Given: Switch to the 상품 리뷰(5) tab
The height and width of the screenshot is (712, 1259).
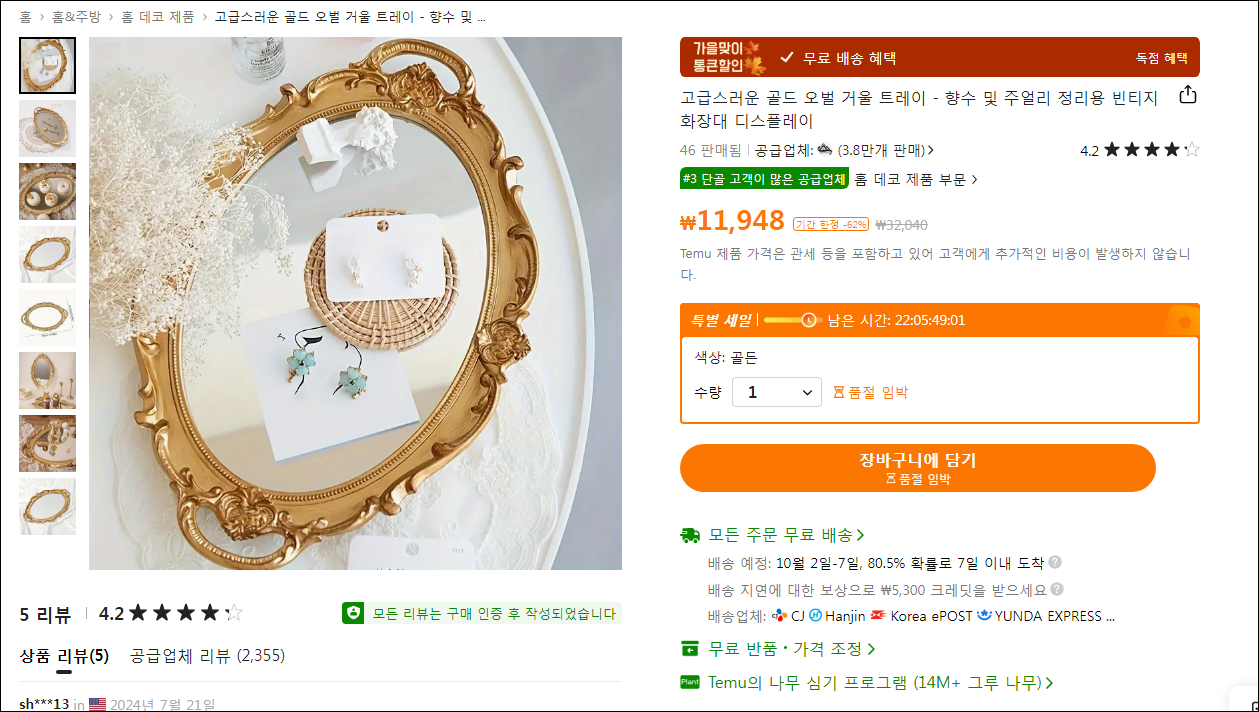Looking at the screenshot, I should [64, 656].
